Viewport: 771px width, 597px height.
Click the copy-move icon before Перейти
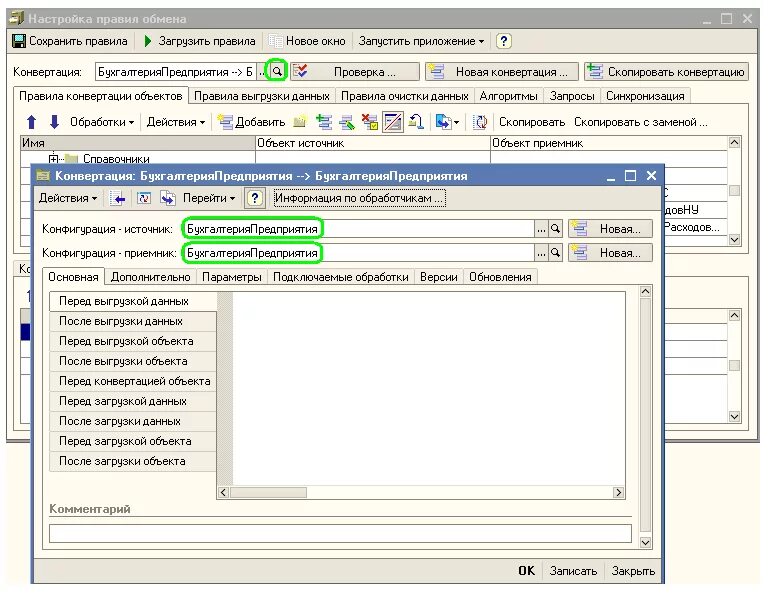coord(168,198)
